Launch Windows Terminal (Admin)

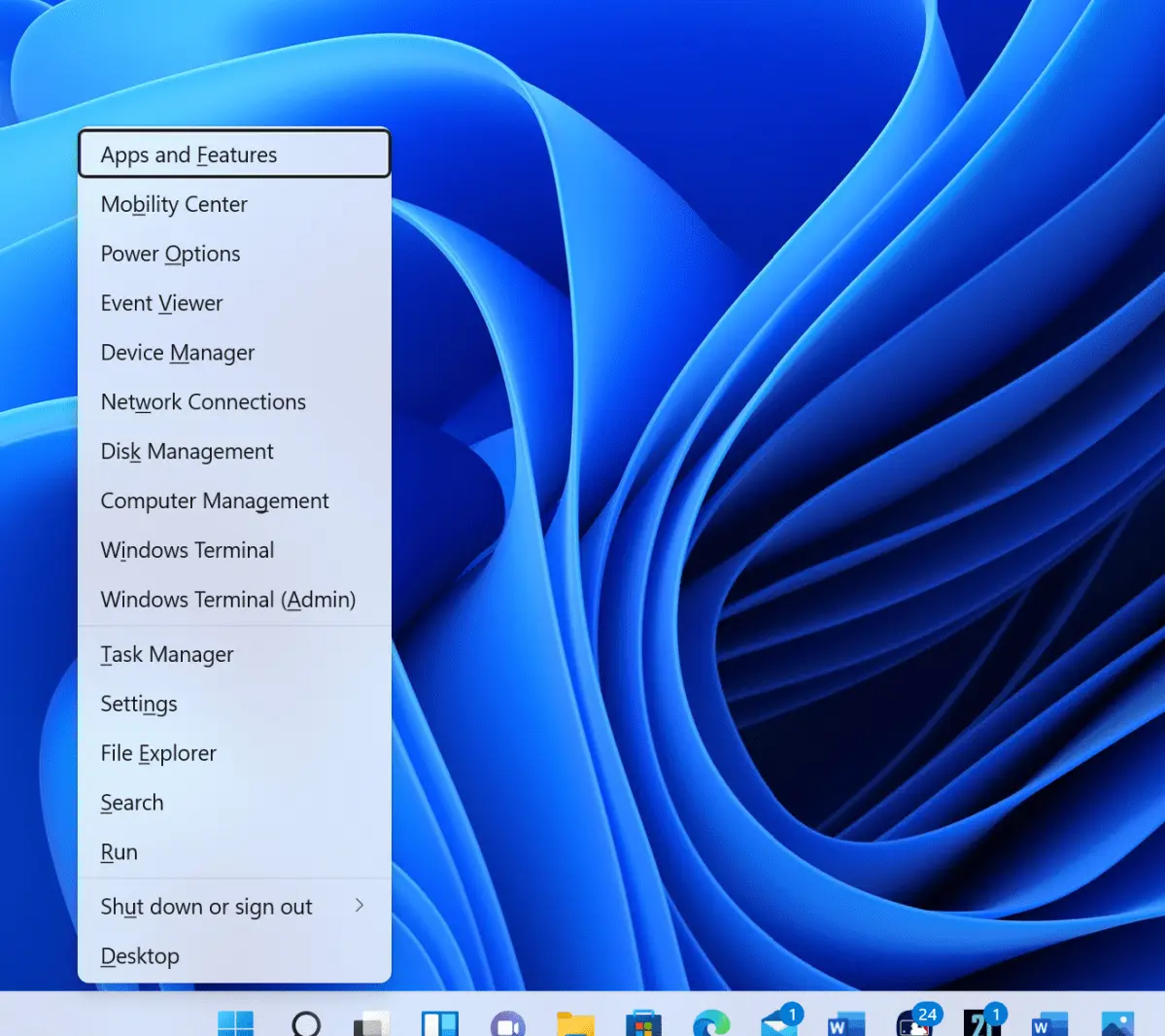234,599
